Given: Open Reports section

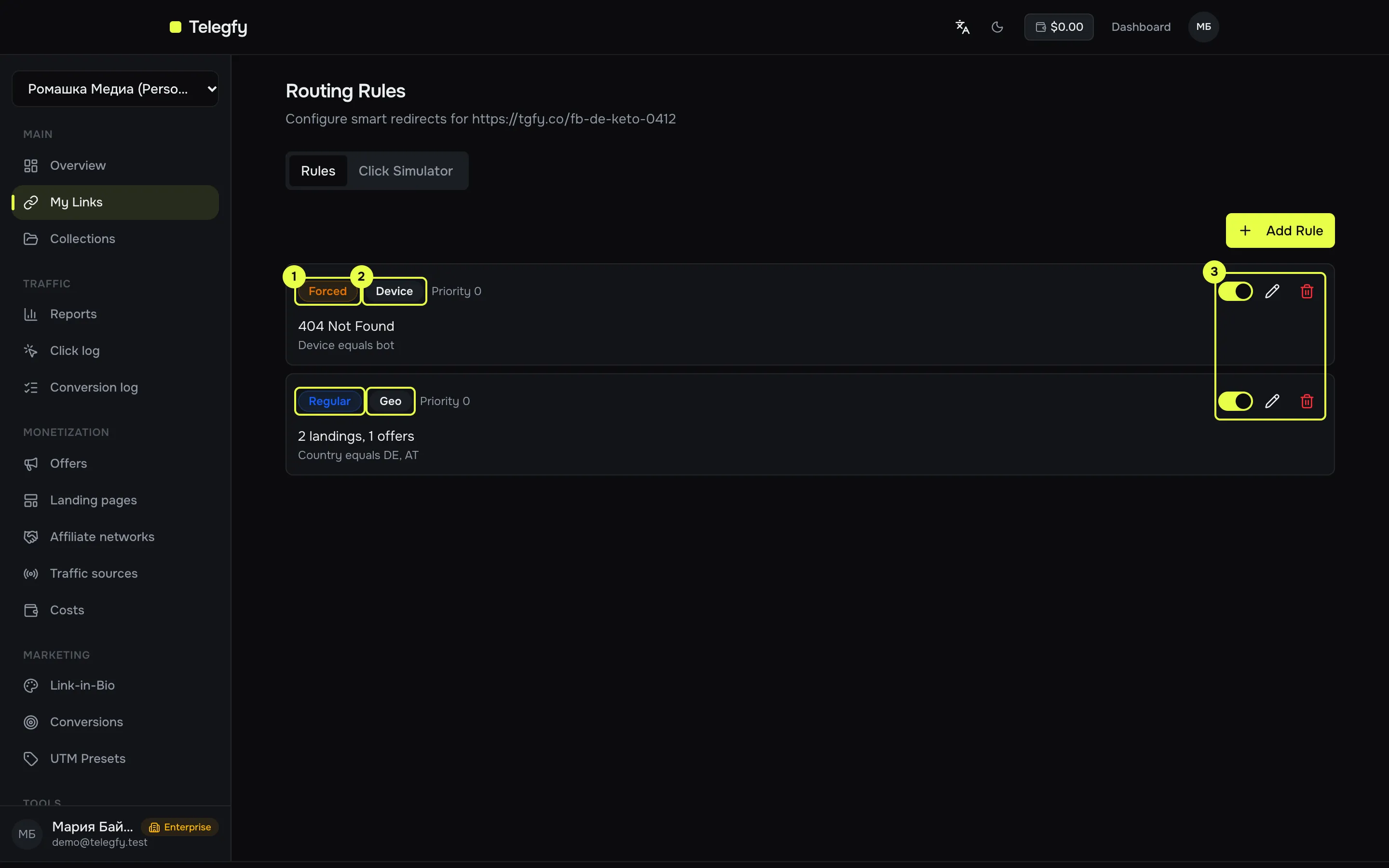Looking at the screenshot, I should pos(115,314).
